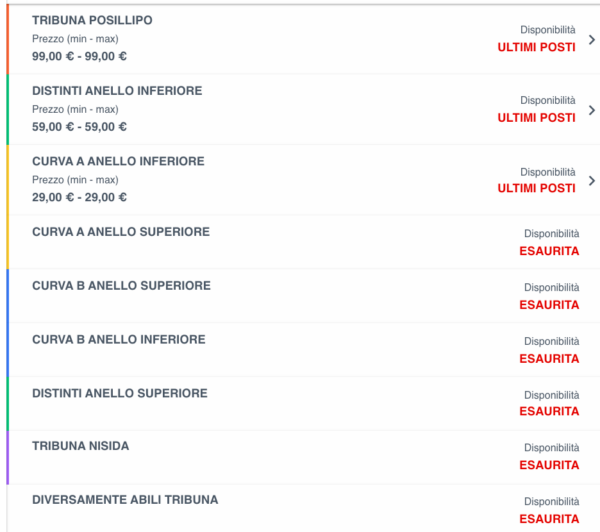
Task: Click the CURVA B ANELLO SUPERIORE title
Action: click(x=121, y=286)
